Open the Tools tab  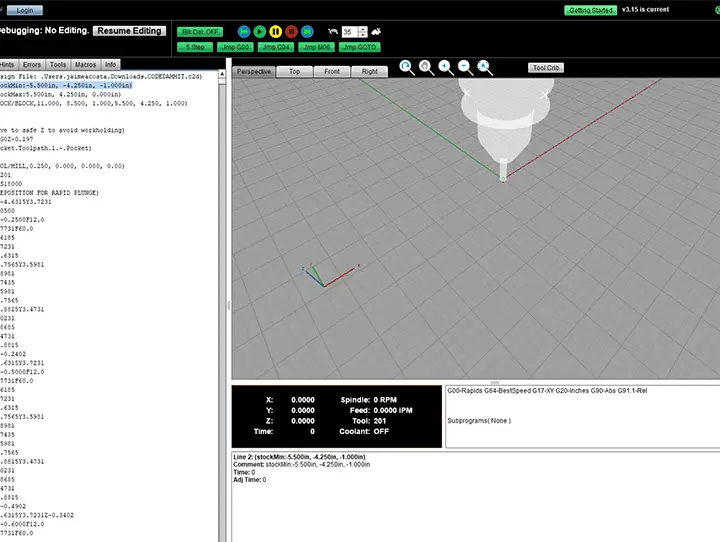click(x=58, y=65)
